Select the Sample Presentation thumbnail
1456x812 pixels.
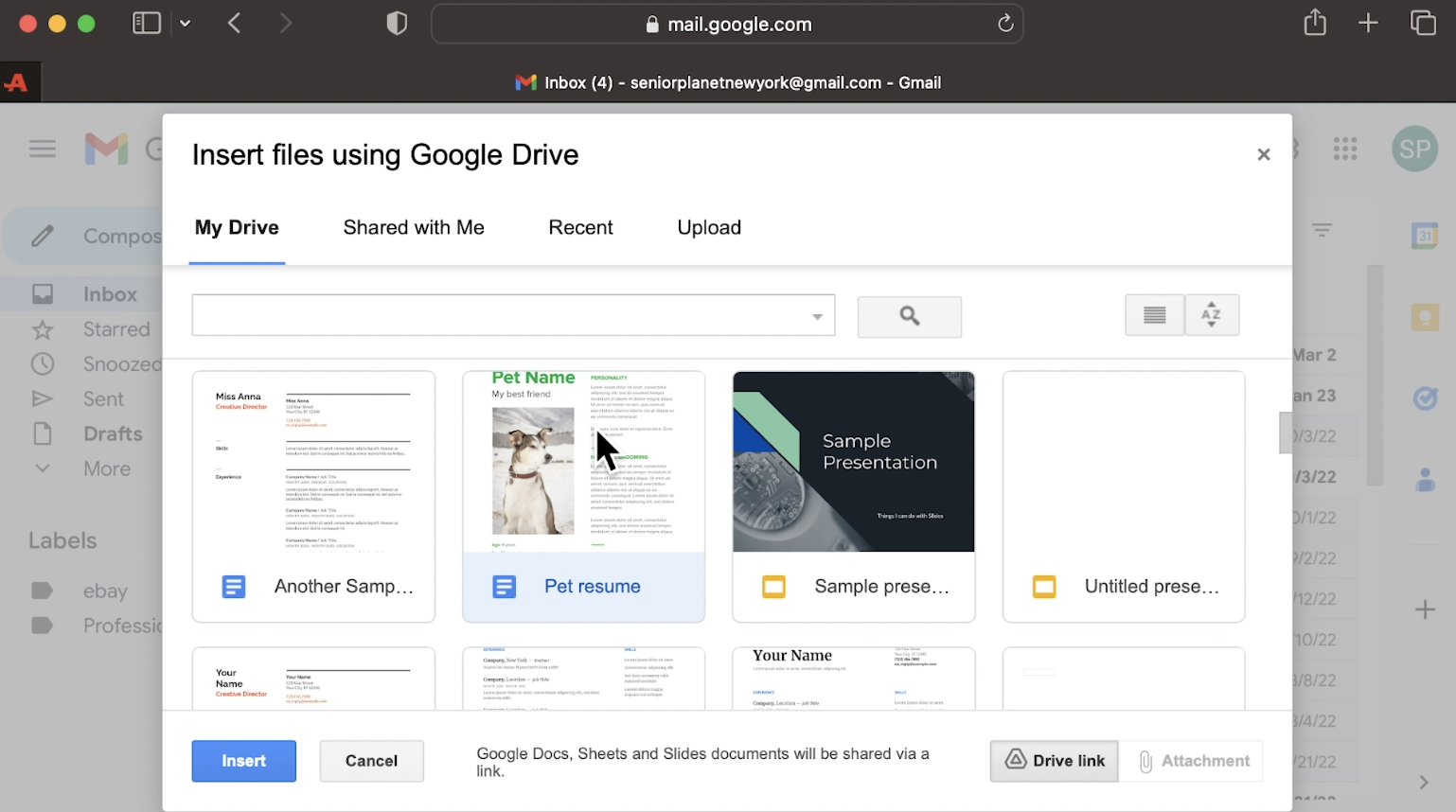[x=853, y=462]
